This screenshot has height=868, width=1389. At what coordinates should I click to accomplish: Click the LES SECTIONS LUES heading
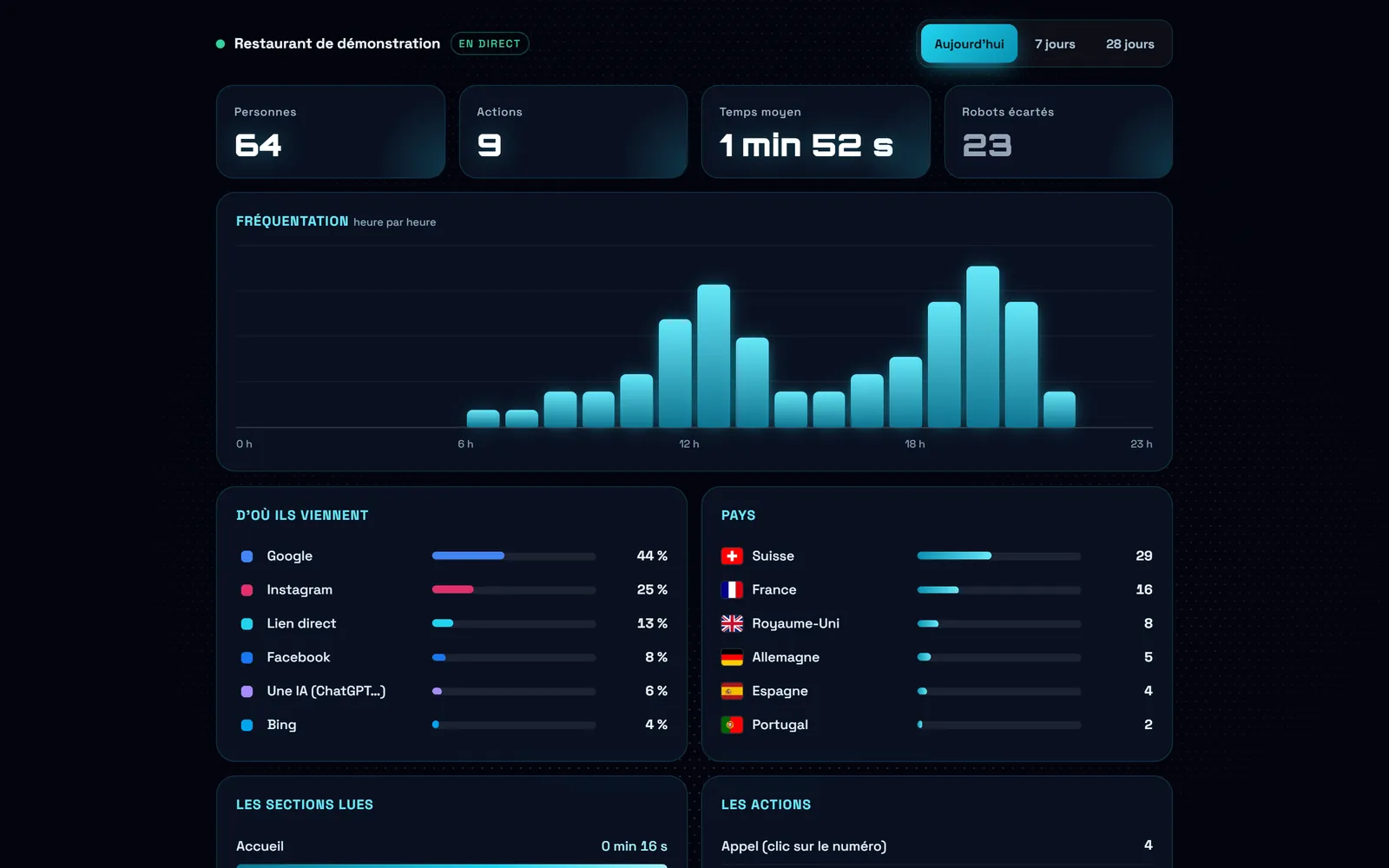(305, 805)
